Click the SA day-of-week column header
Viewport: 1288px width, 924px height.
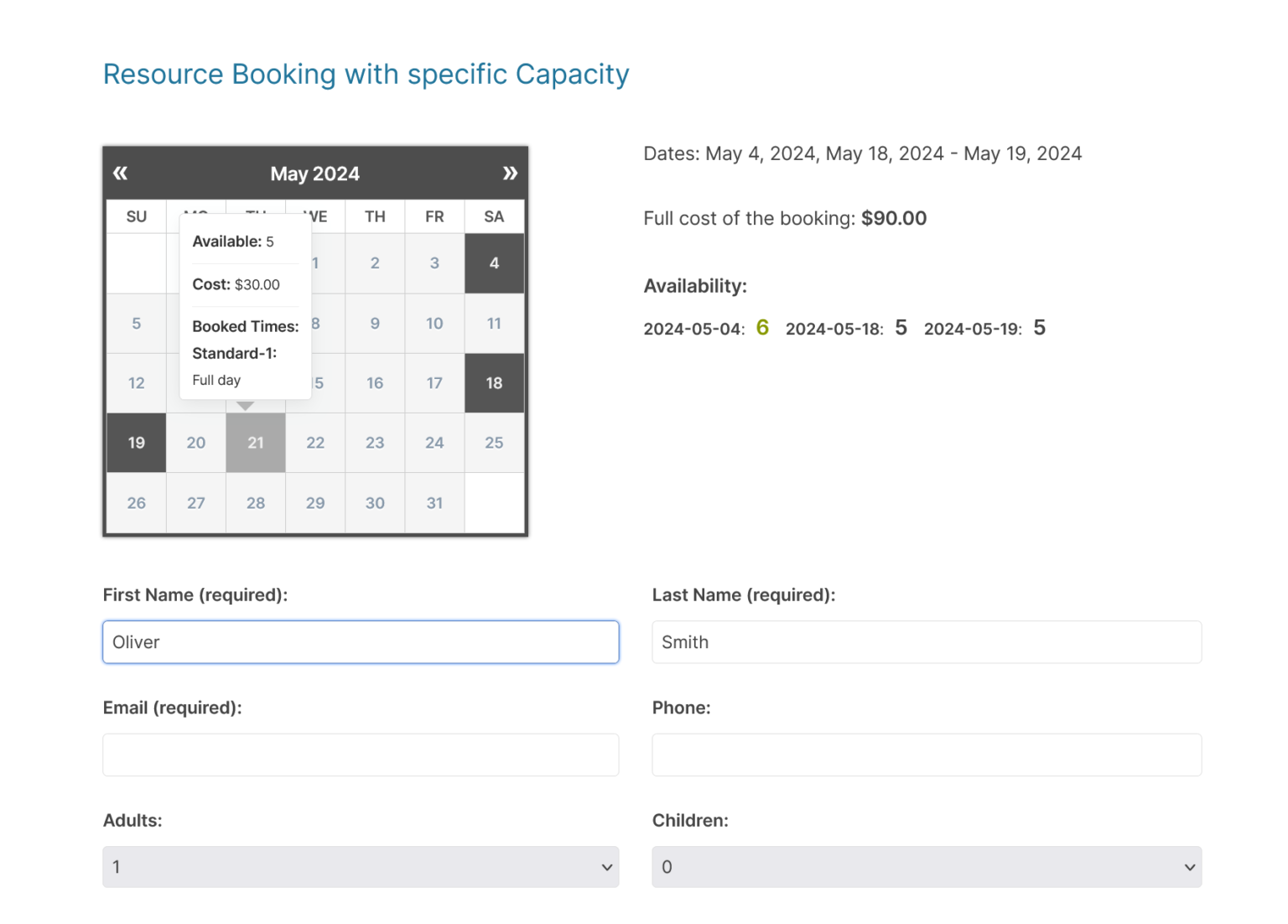pos(494,216)
